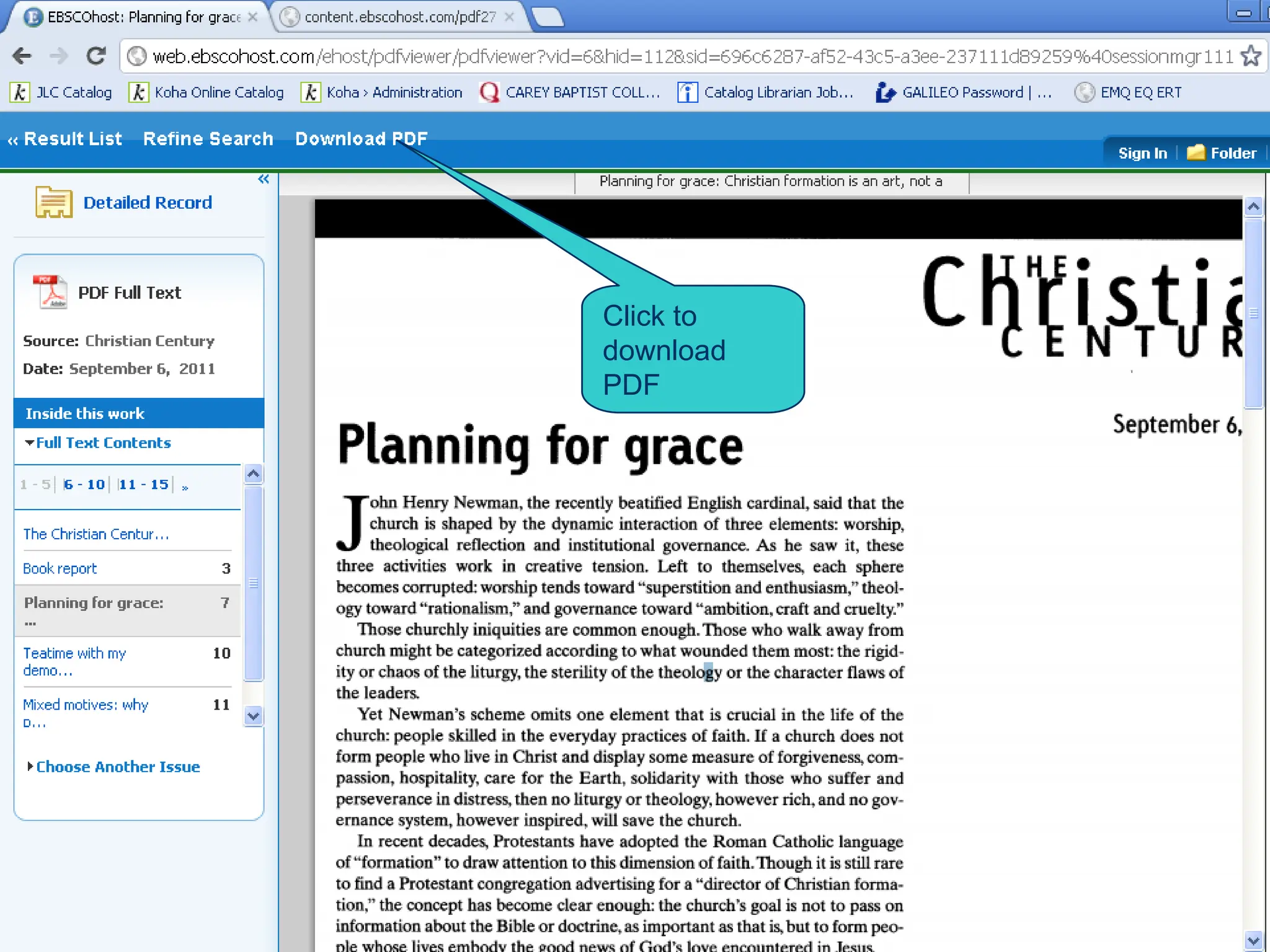The height and width of the screenshot is (952, 1270).
Task: Click the PDF viewer scrollbar thumb
Action: click(1253, 313)
